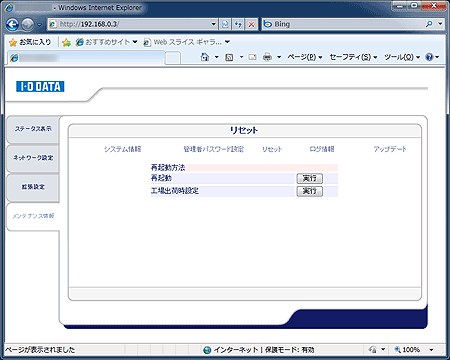Select the ネットワーク設定 sidebar tab

click(33, 158)
